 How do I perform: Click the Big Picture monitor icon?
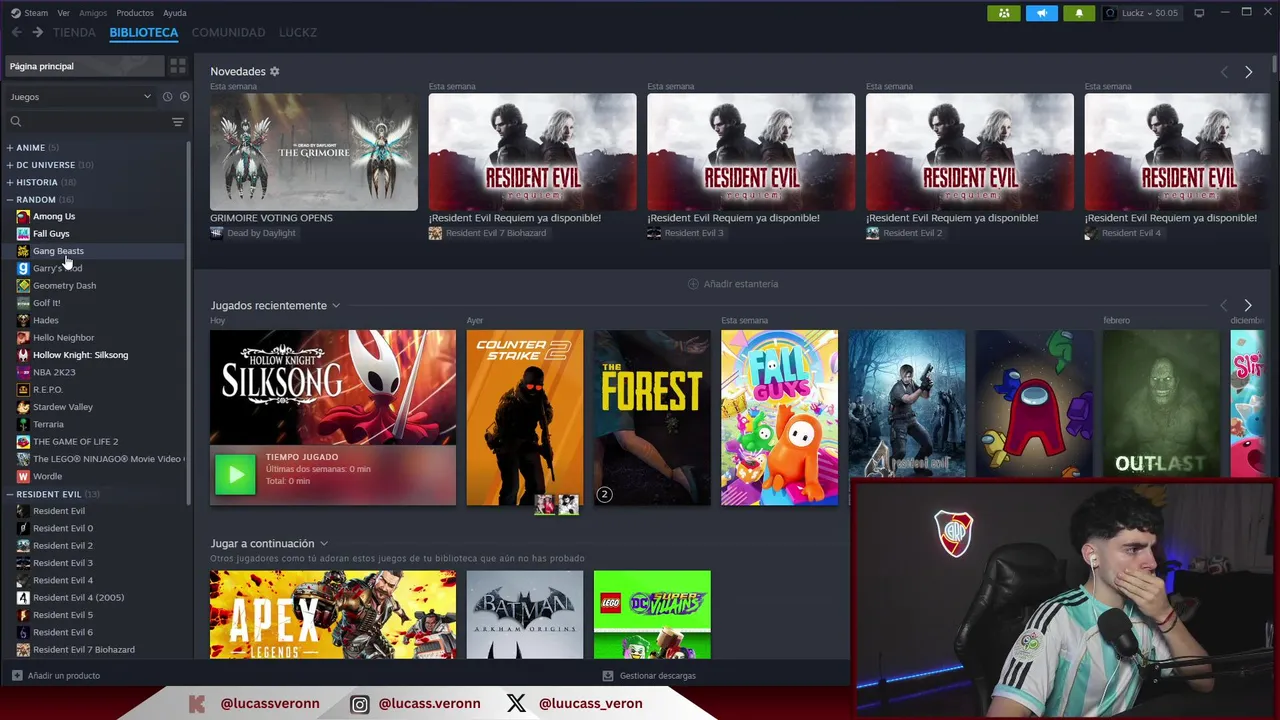[x=1199, y=13]
